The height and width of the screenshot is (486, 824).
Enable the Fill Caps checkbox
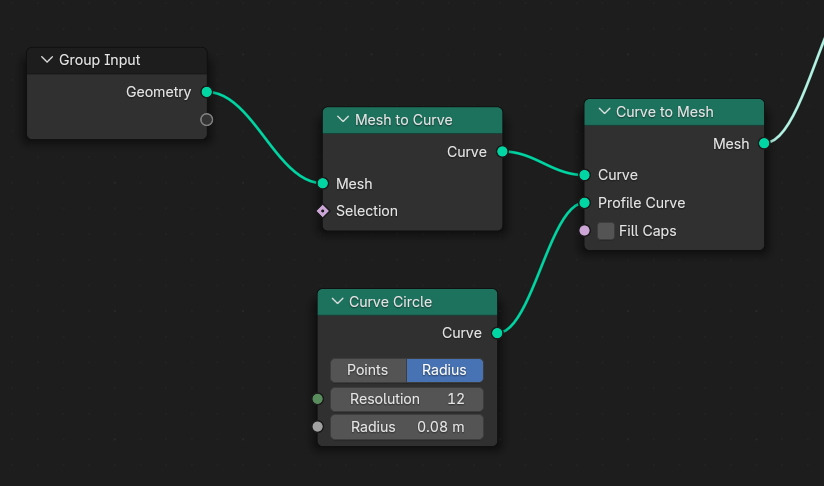click(x=606, y=231)
